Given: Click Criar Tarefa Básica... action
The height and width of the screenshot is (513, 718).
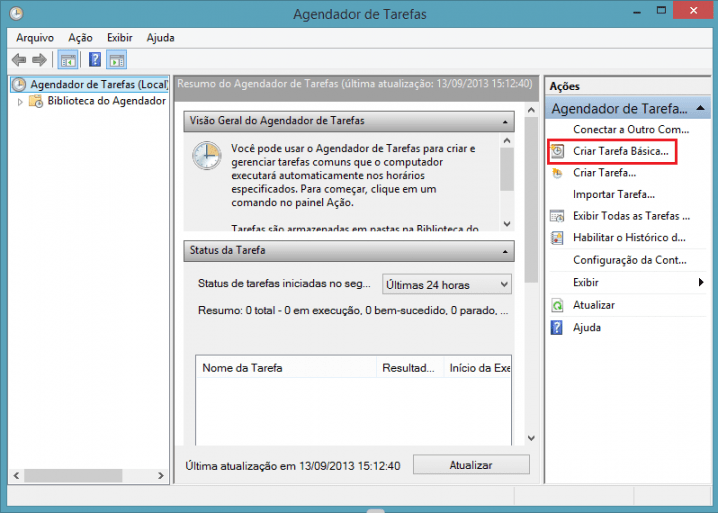Looking at the screenshot, I should pos(620,151).
